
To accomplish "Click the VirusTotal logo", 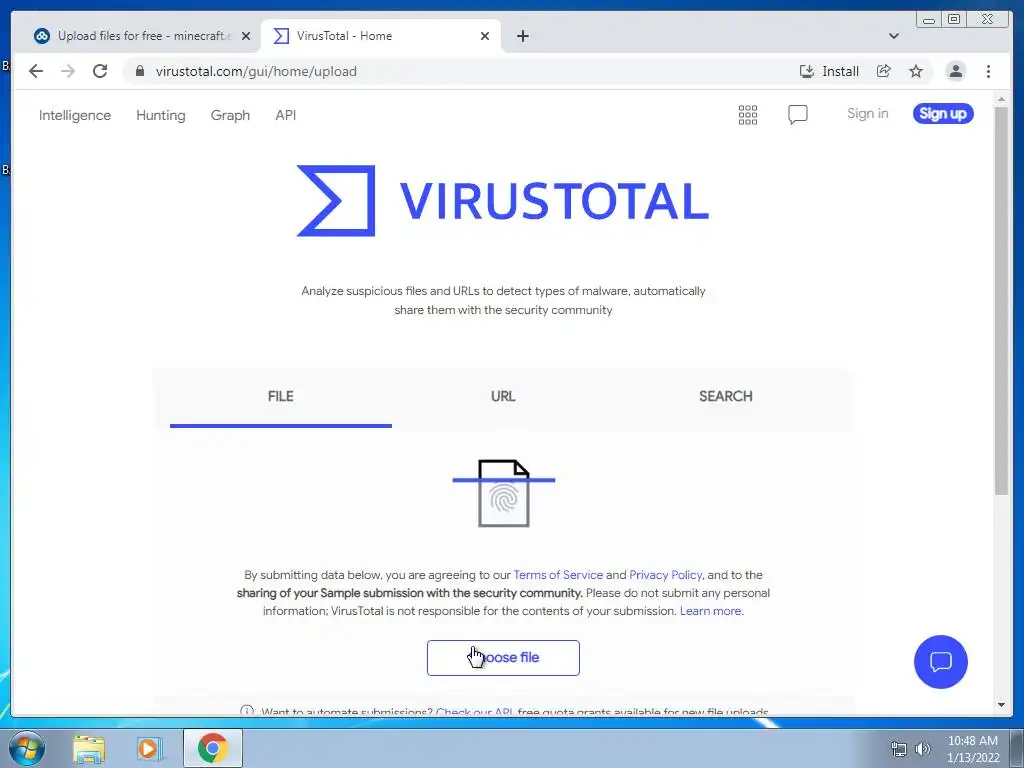I will [x=502, y=200].
